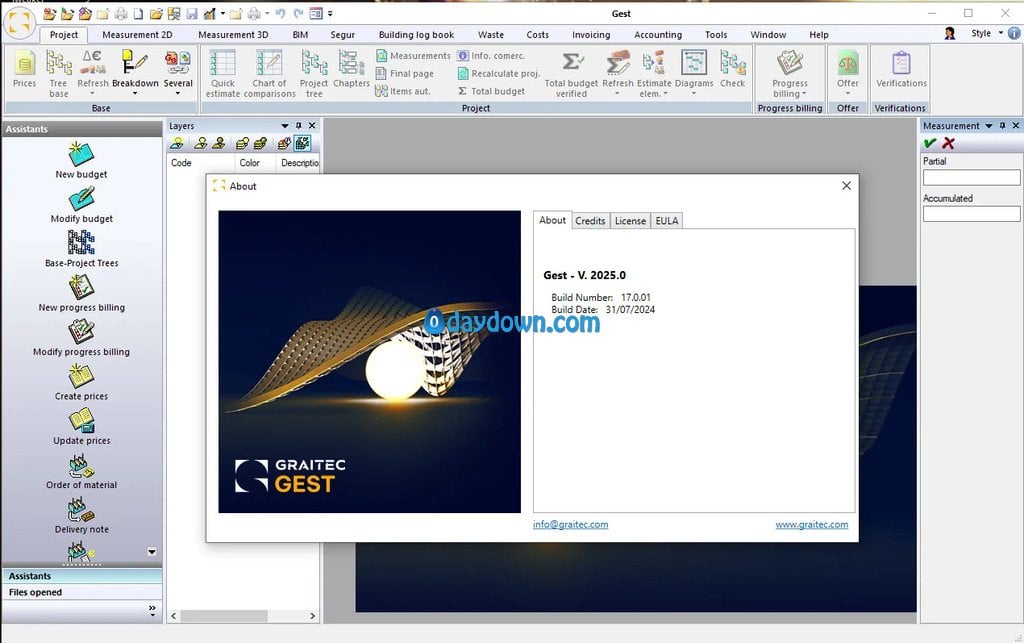Open the Modify progress billing assistant

[82, 337]
